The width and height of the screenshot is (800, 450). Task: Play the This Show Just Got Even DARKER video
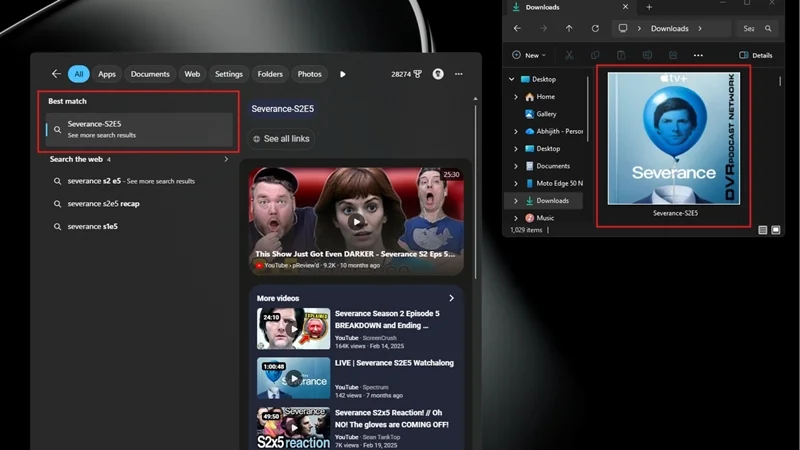pyautogui.click(x=356, y=221)
